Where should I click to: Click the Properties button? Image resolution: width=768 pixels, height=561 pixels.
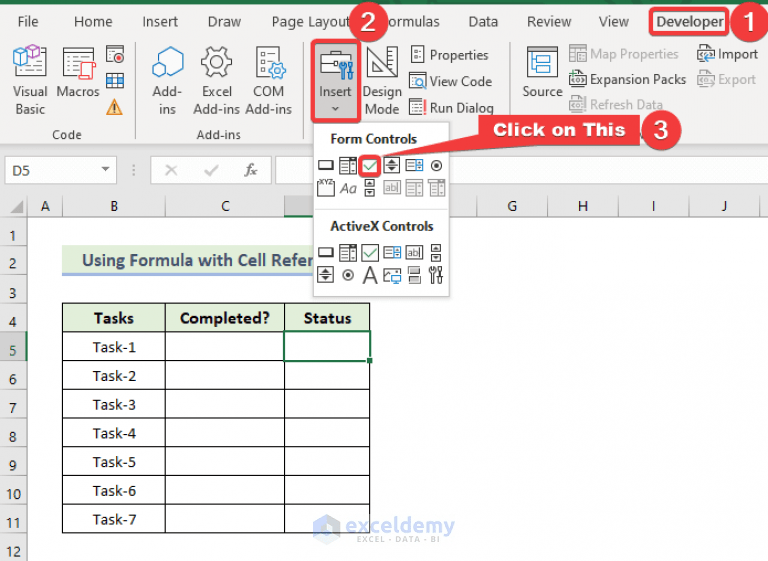tap(449, 55)
